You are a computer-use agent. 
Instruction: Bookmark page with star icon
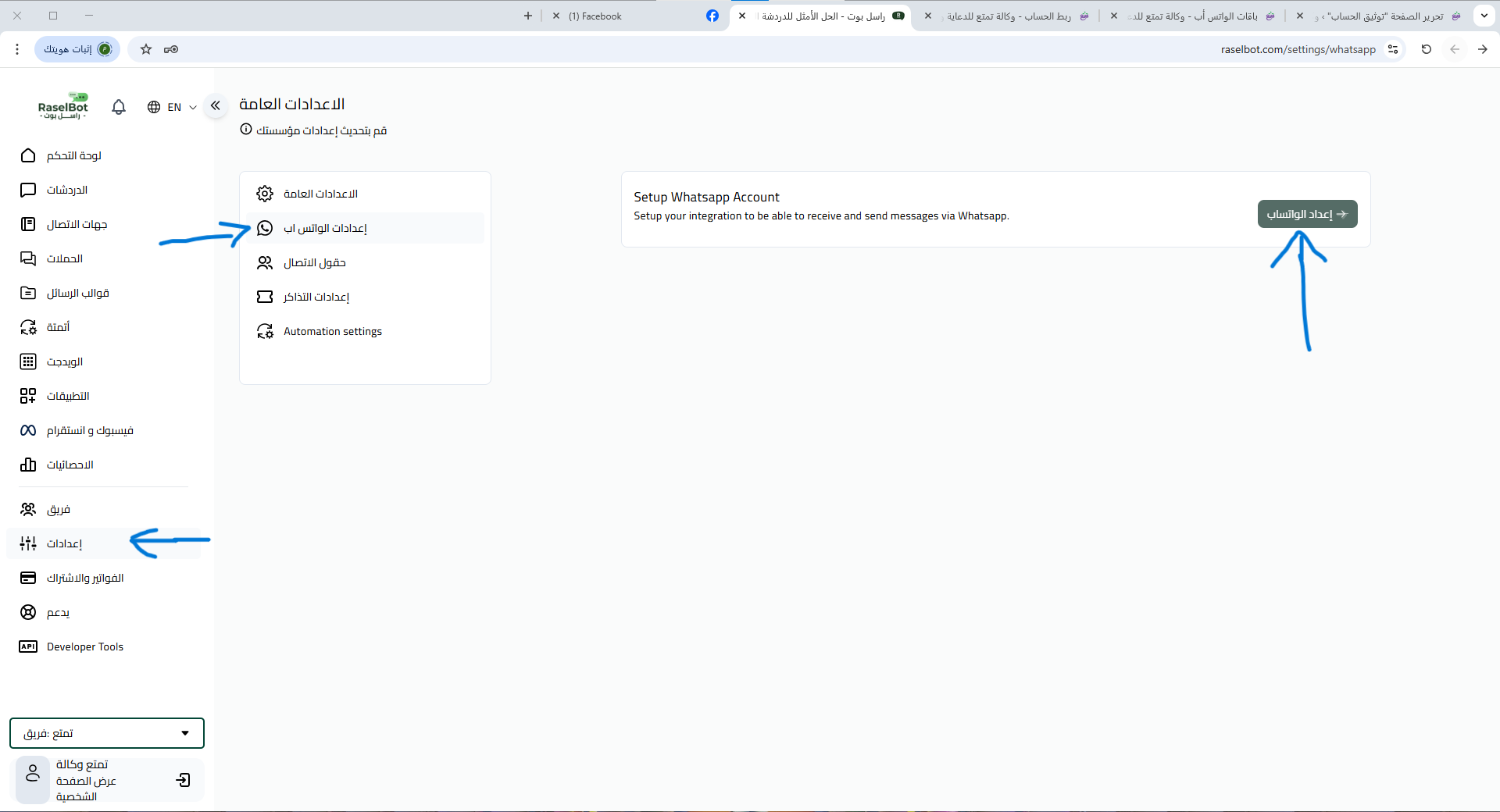(x=146, y=49)
